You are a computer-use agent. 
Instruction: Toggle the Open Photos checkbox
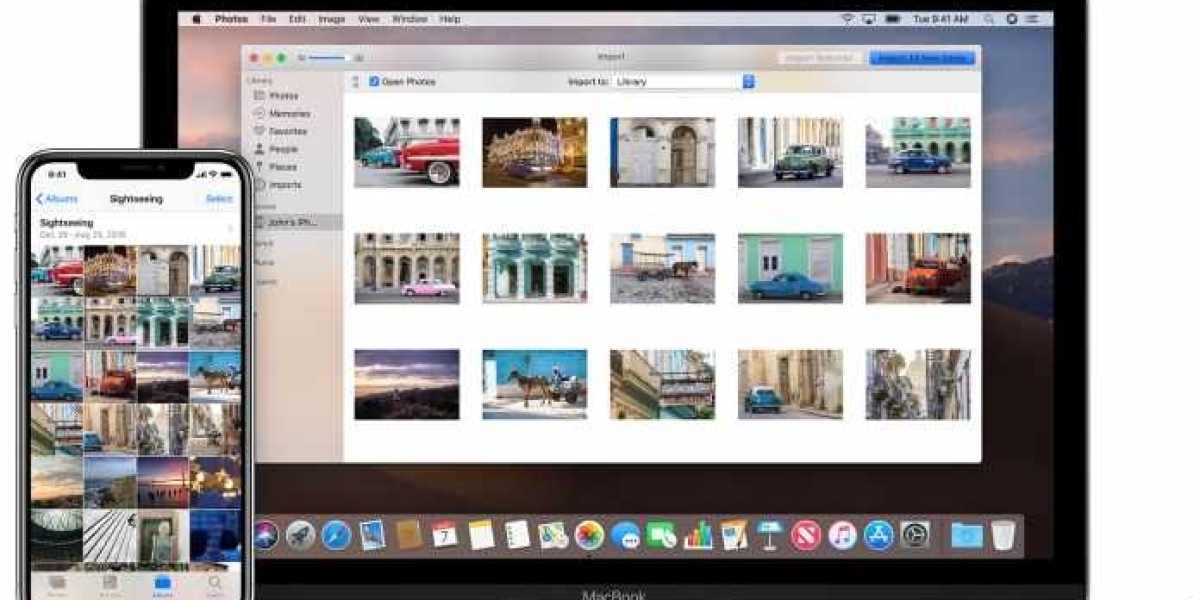374,82
